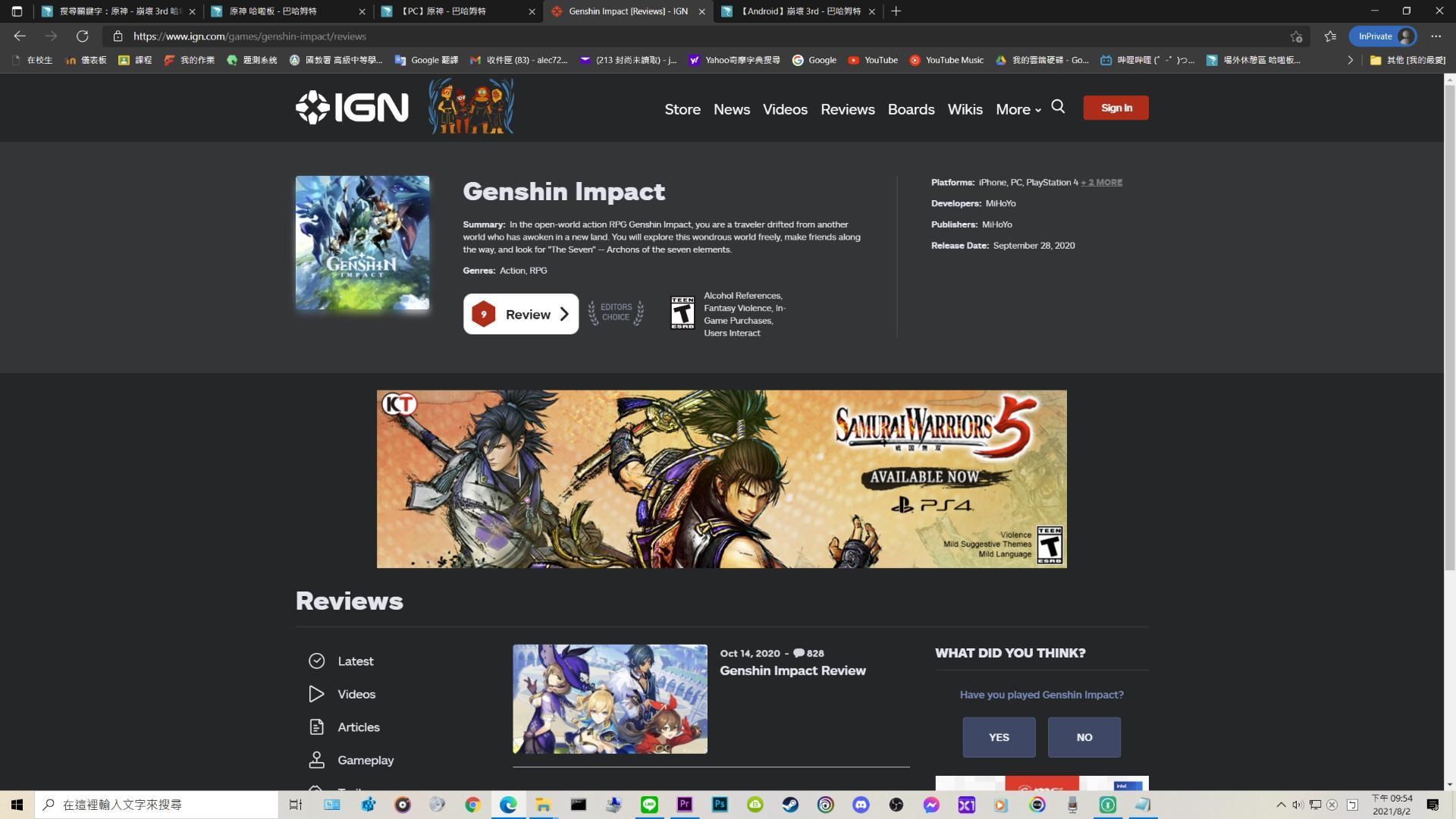This screenshot has height=819, width=1456.
Task: View site information lock icon
Action: click(118, 36)
